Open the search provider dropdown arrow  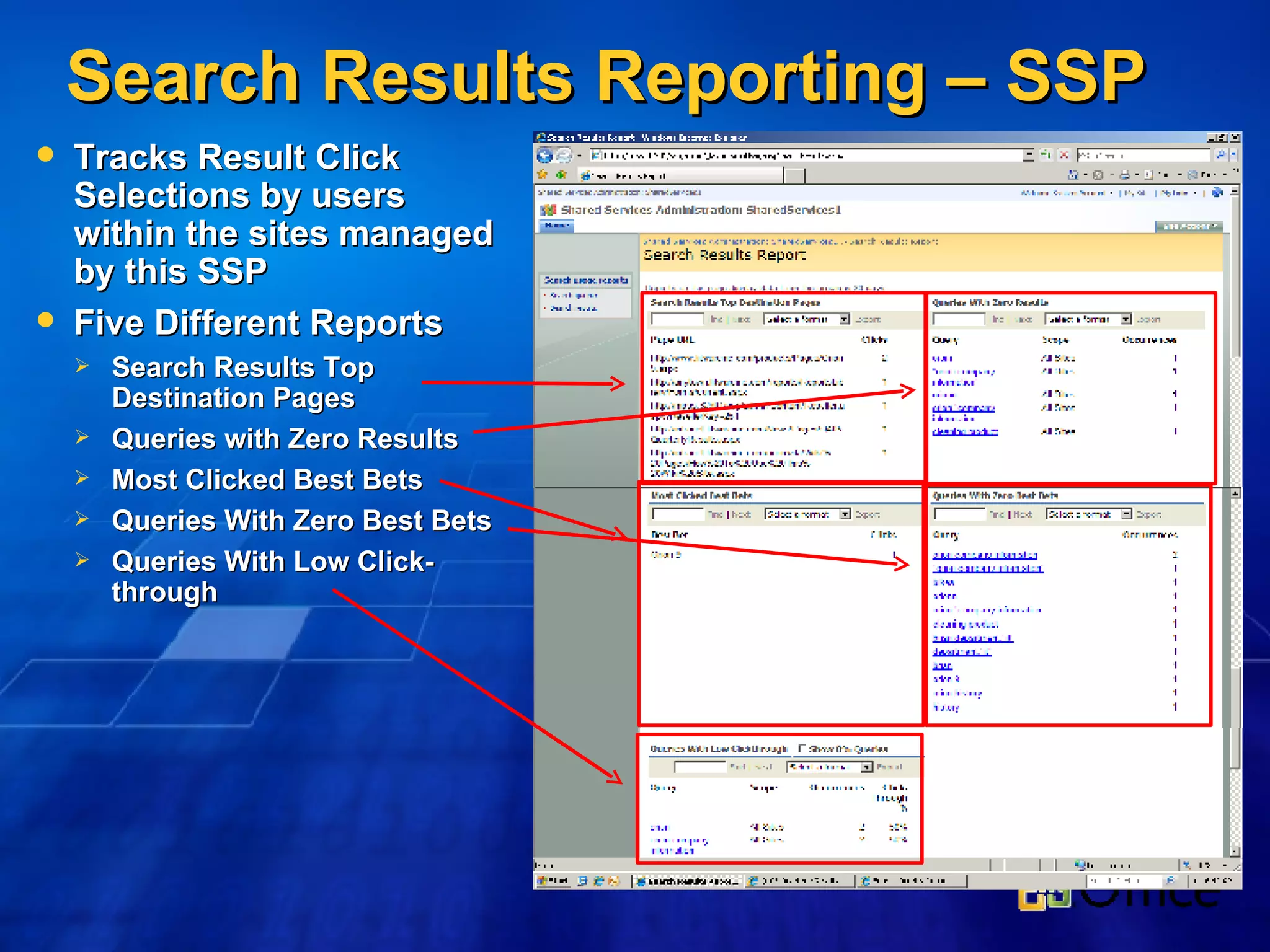click(x=1234, y=155)
